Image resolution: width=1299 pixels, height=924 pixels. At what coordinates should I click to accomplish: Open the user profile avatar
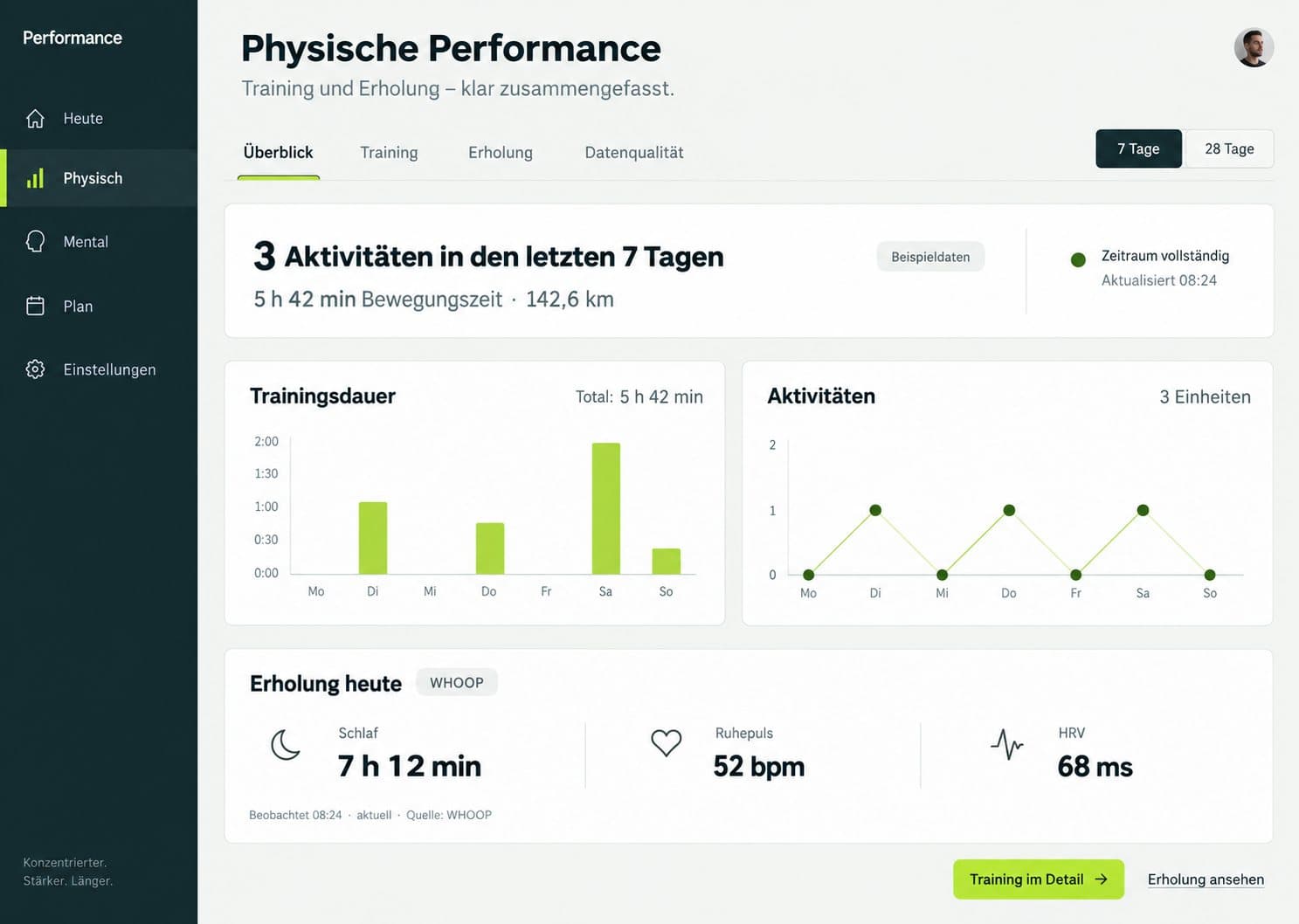click(x=1254, y=47)
